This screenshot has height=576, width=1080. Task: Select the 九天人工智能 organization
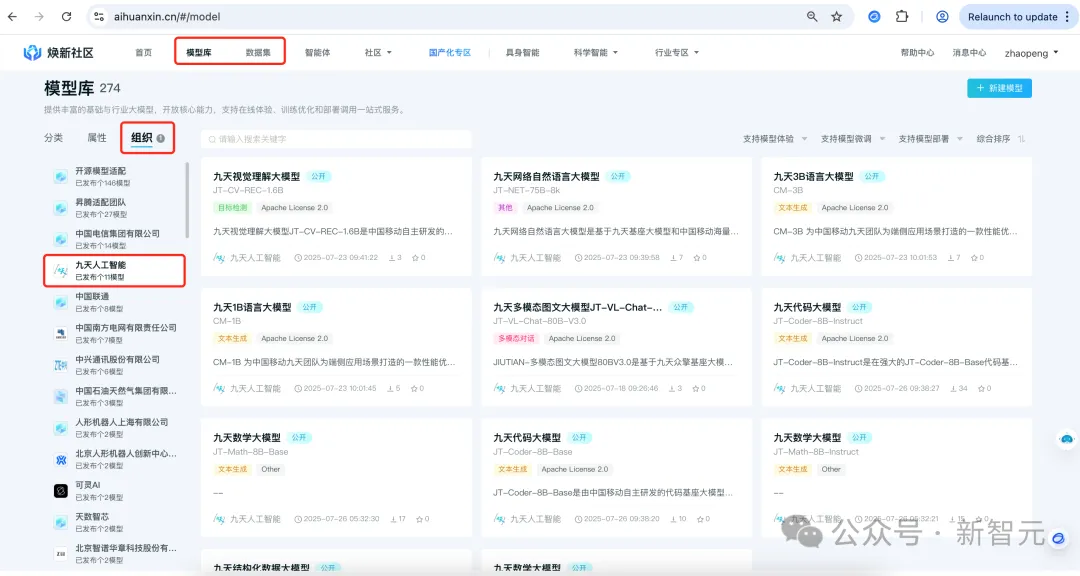click(x=114, y=271)
